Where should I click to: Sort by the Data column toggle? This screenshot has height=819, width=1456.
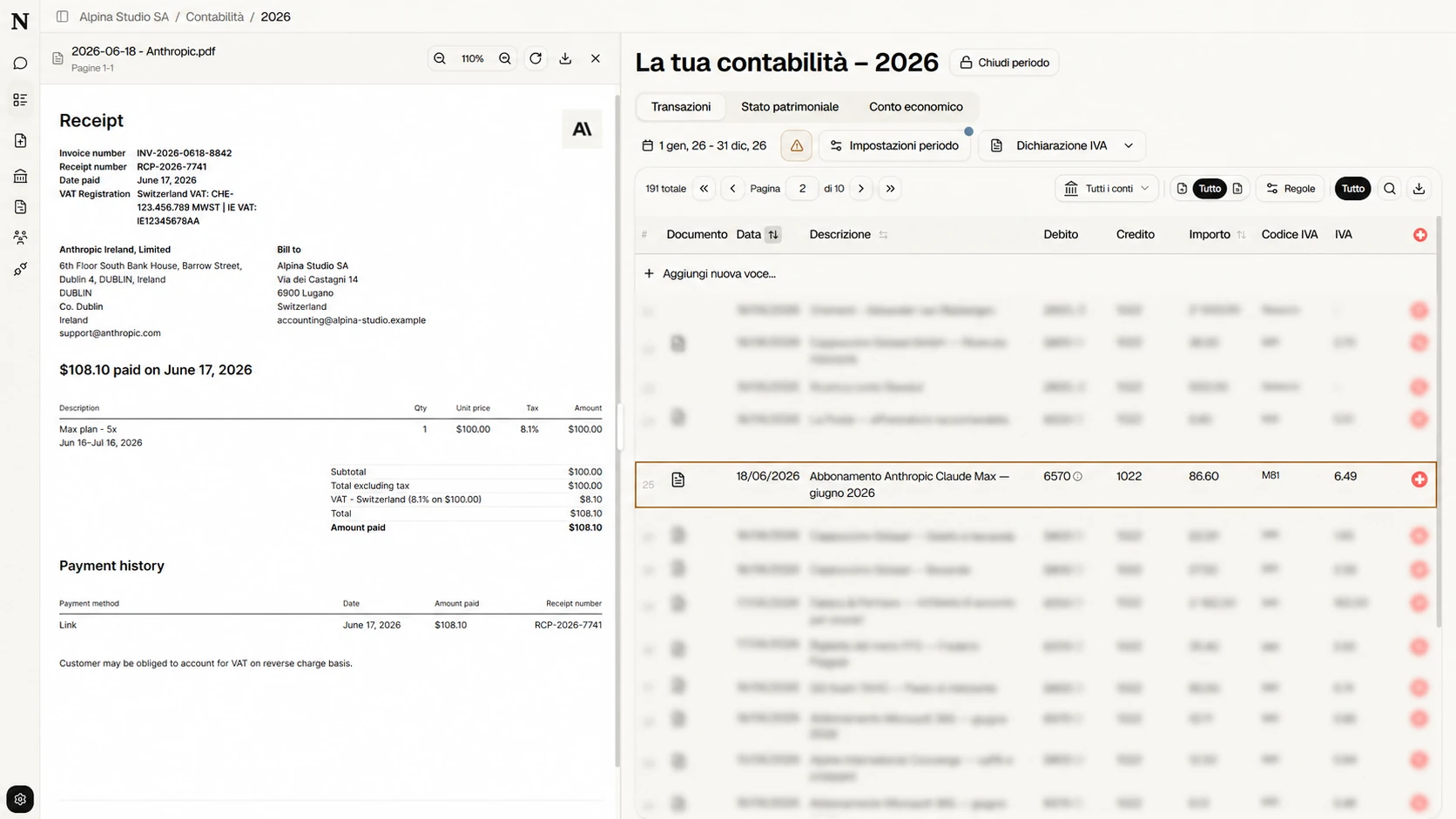pyautogui.click(x=773, y=234)
